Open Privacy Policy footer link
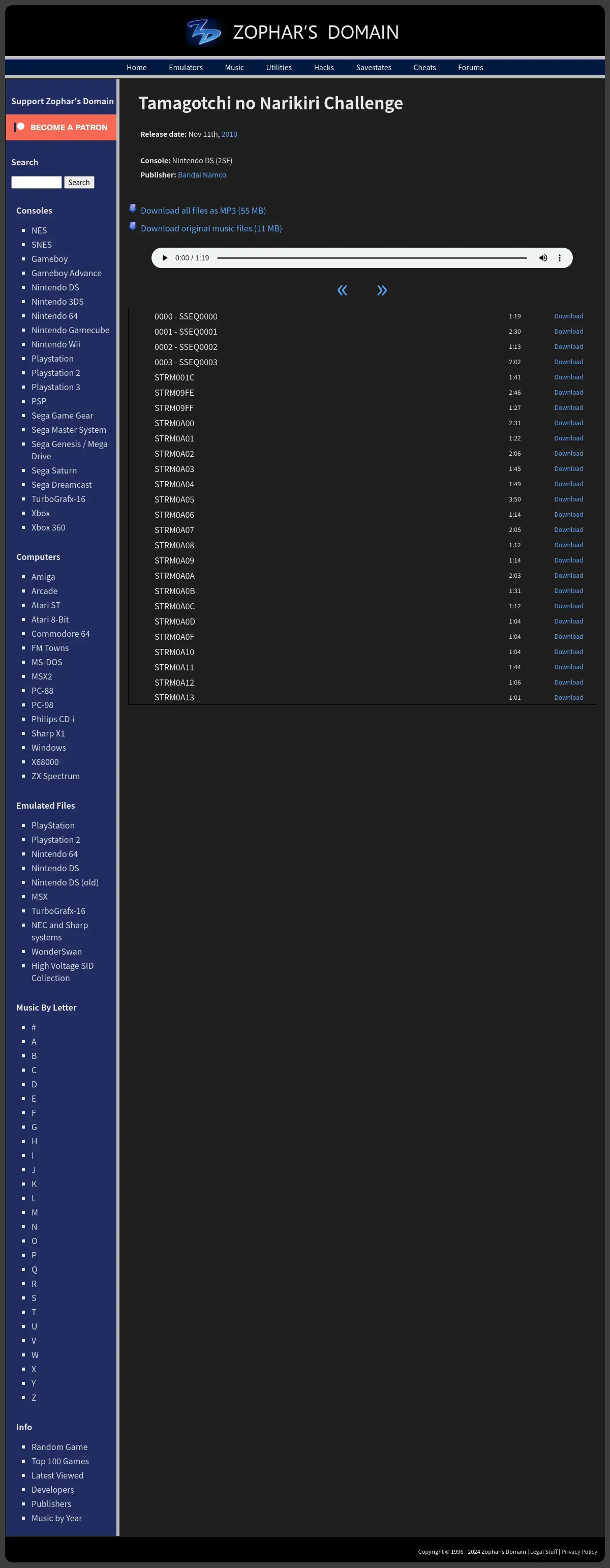The image size is (610, 1568). click(579, 1552)
